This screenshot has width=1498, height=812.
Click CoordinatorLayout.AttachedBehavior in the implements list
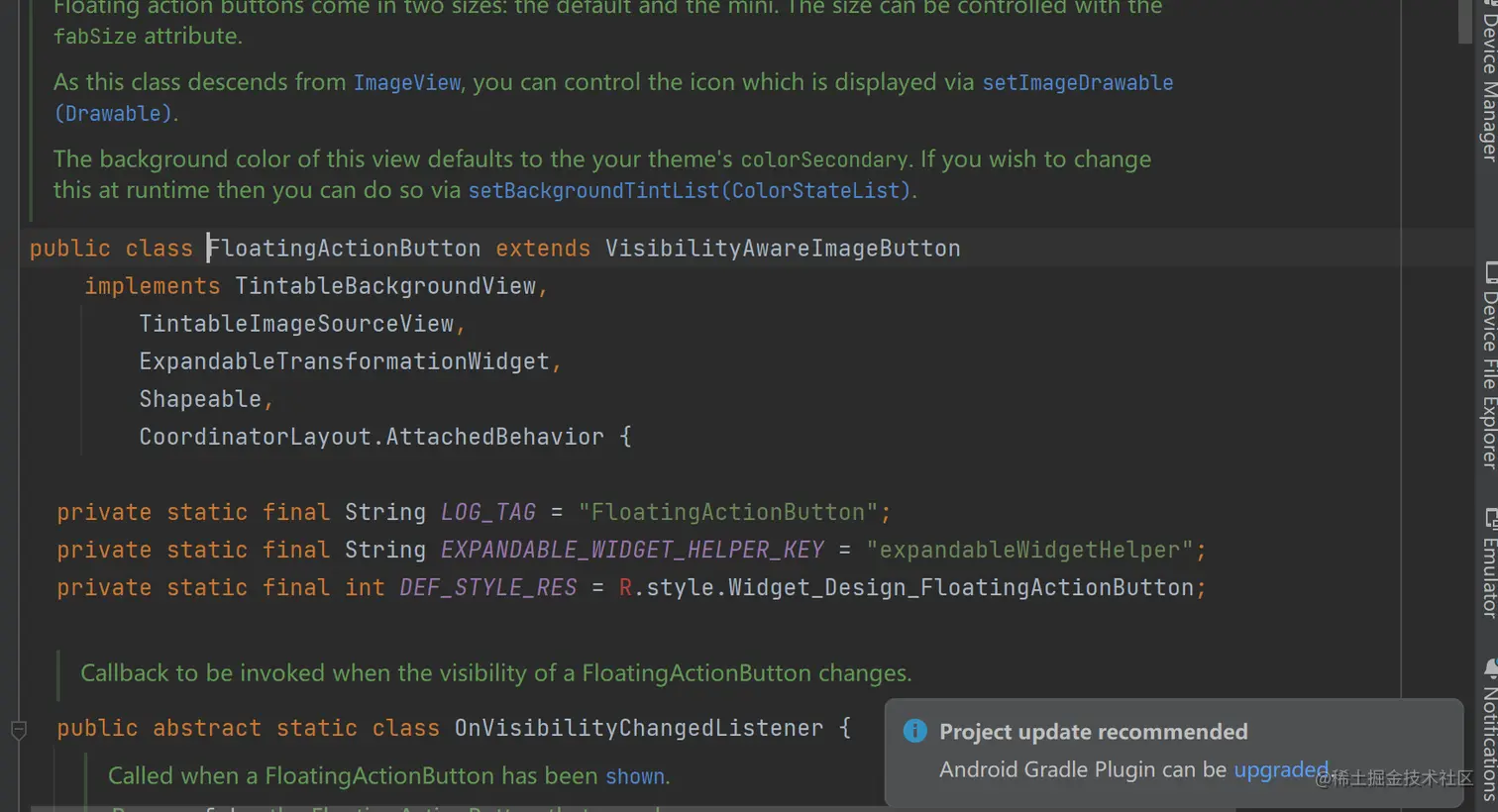click(x=372, y=437)
